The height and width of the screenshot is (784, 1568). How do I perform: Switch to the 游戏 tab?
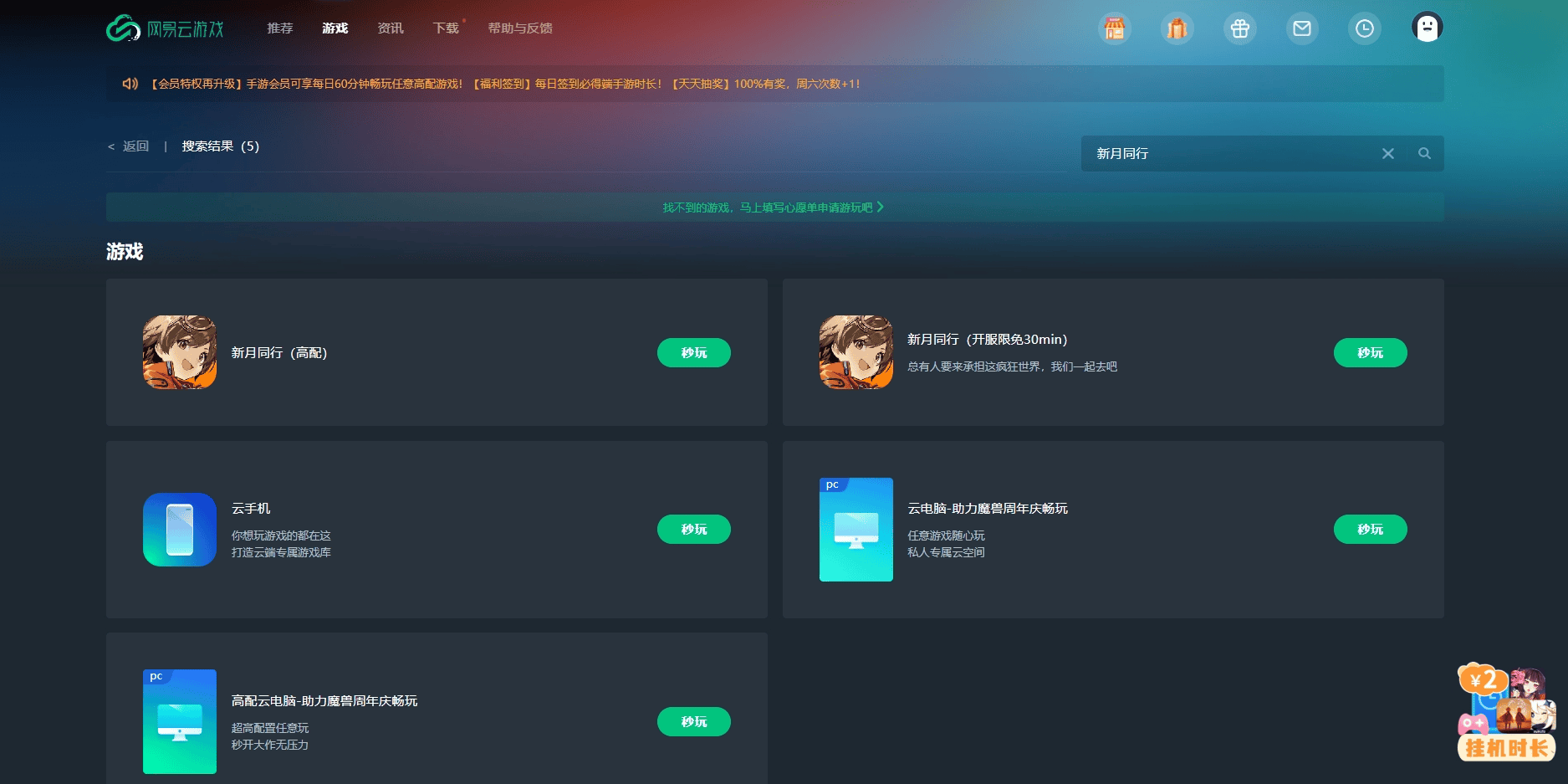pyautogui.click(x=335, y=28)
